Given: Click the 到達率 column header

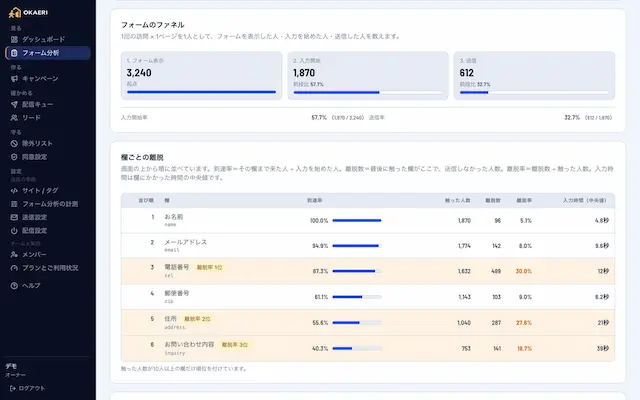Looking at the screenshot, I should [x=315, y=200].
